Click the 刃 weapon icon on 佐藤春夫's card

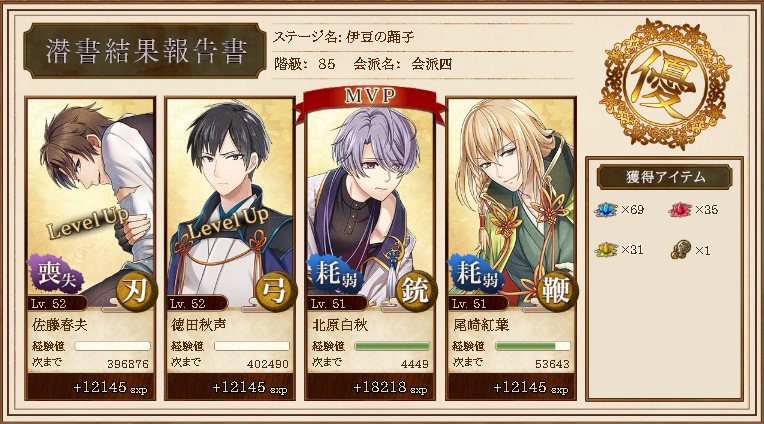coord(136,291)
